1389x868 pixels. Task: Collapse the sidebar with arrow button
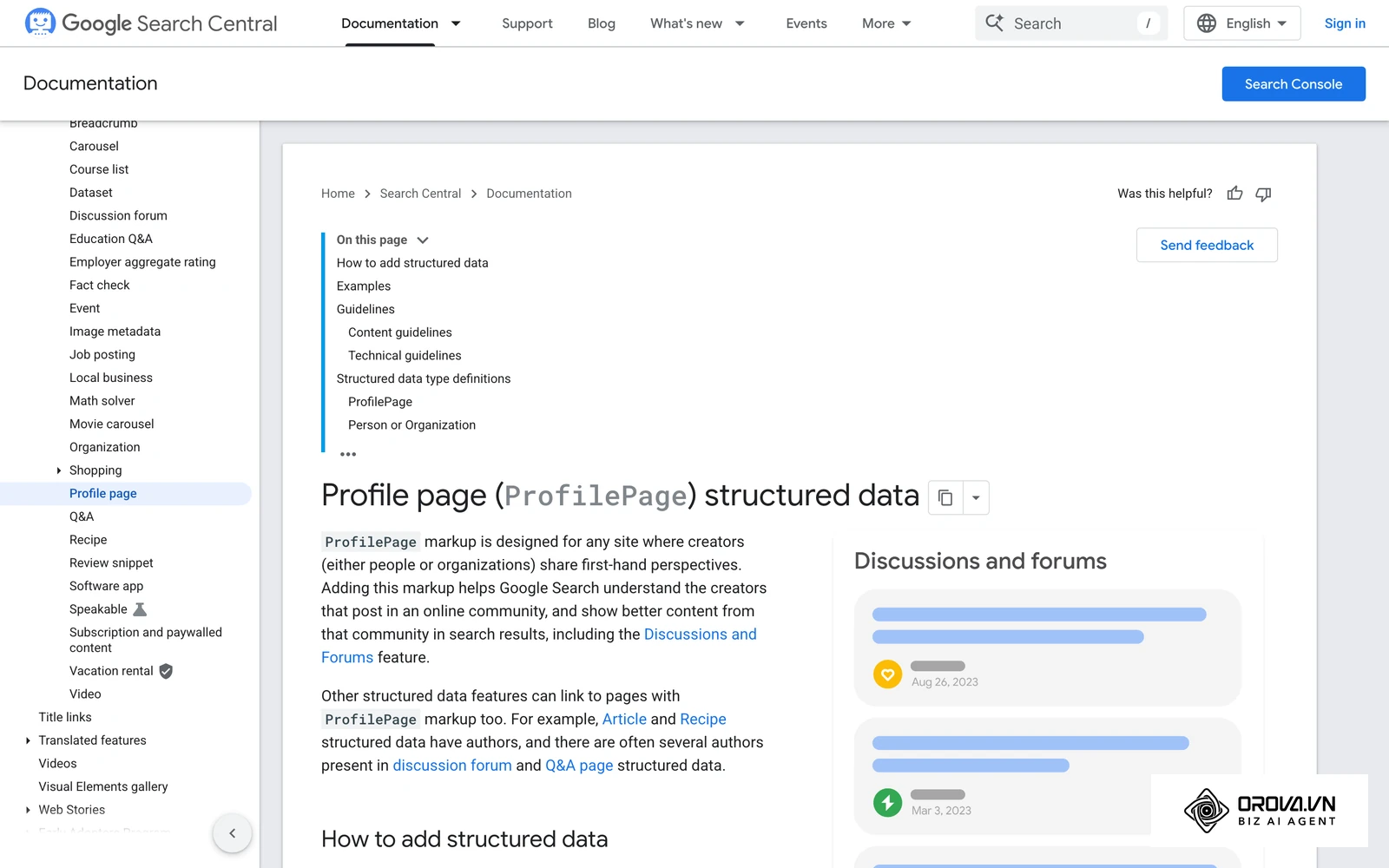[232, 833]
